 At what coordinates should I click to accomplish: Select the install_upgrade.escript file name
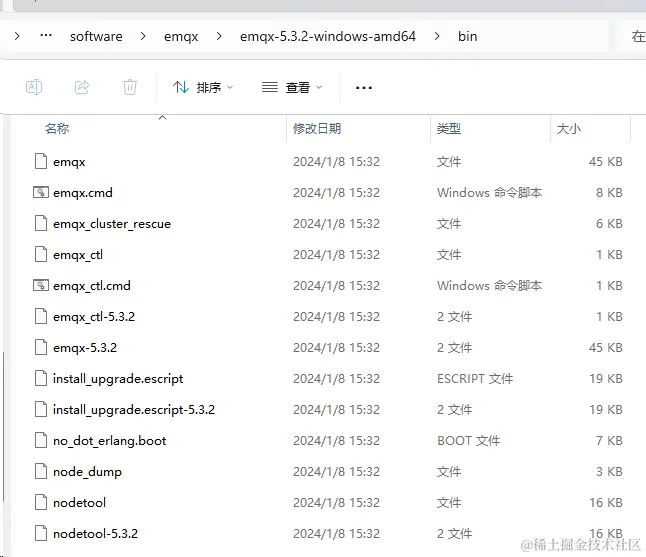click(x=118, y=379)
